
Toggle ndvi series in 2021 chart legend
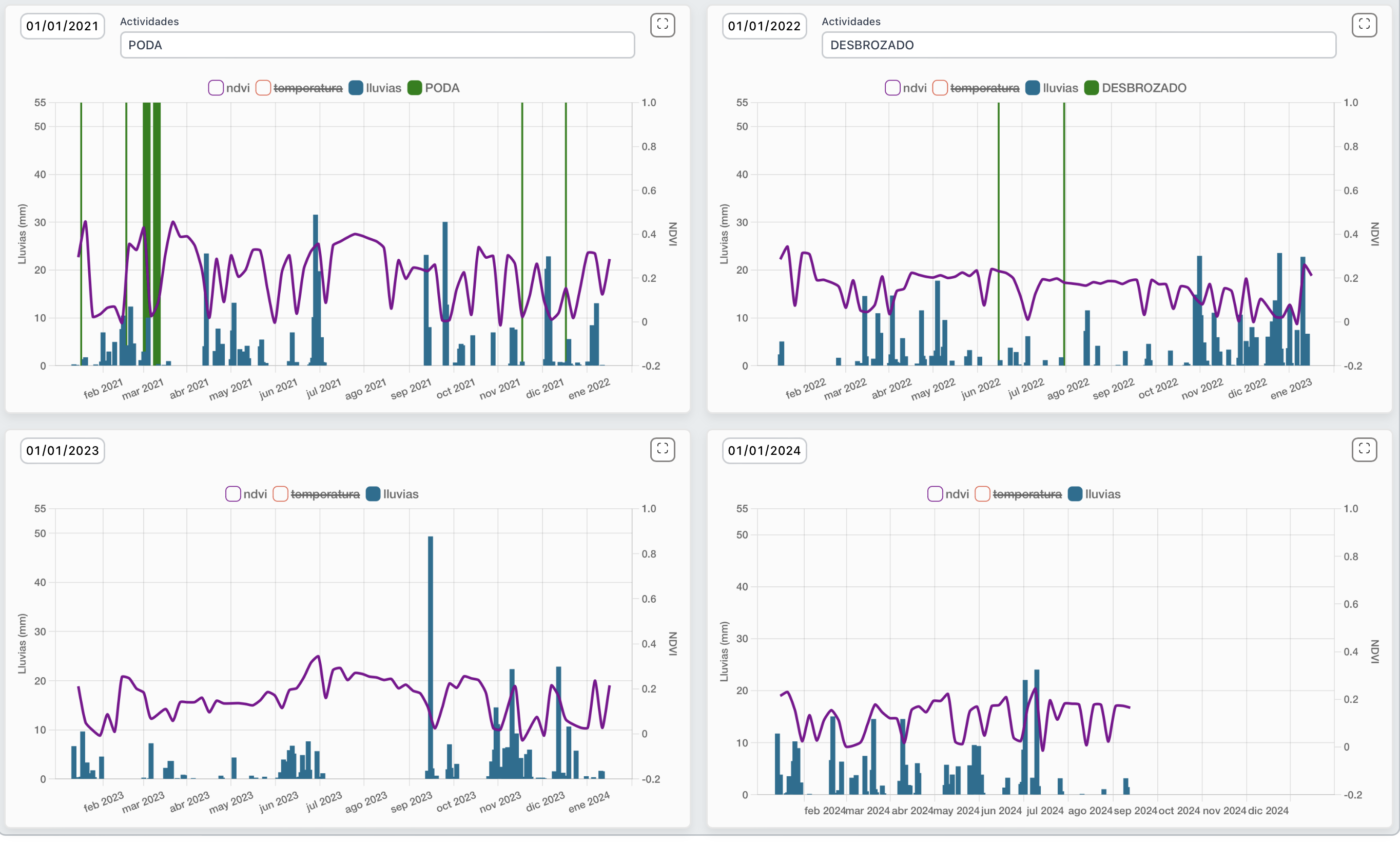pyautogui.click(x=216, y=88)
